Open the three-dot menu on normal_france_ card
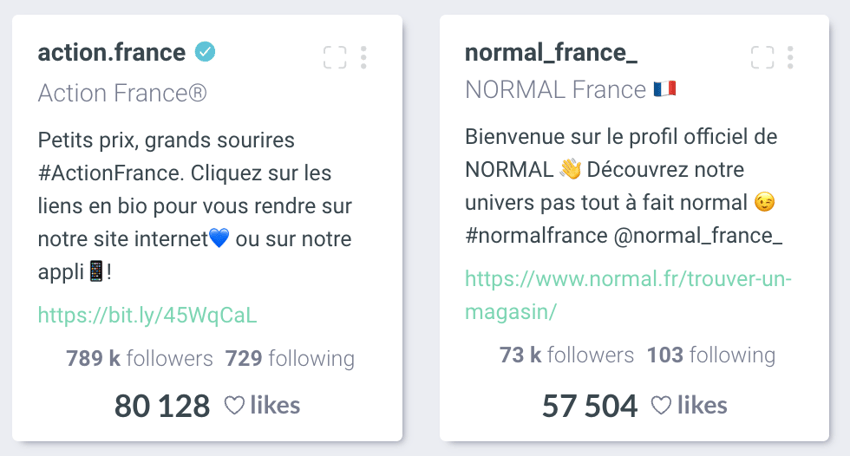Image resolution: width=850 pixels, height=456 pixels. [x=790, y=57]
